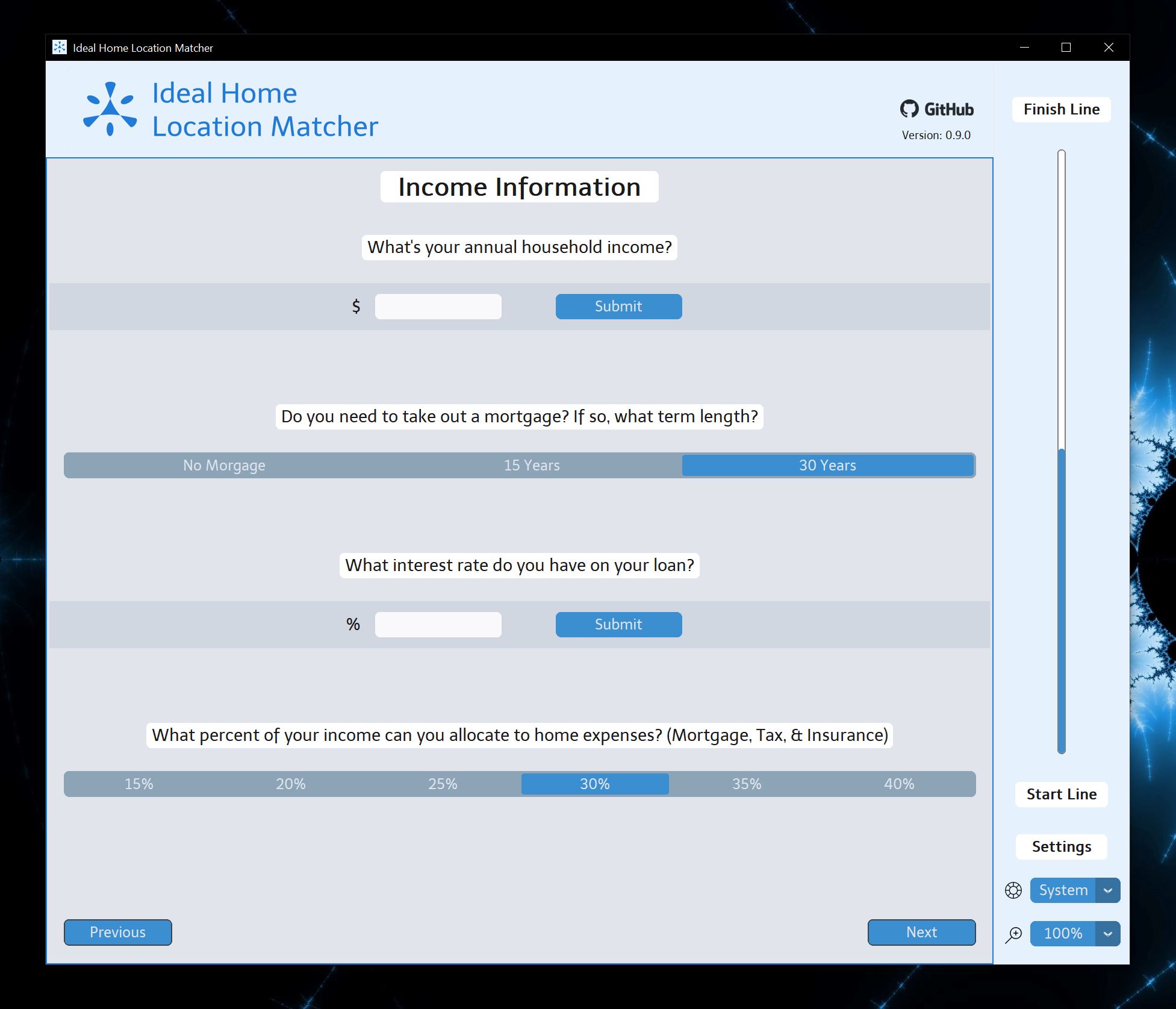Close the Ideal Home Location Matcher window

[x=1109, y=48]
